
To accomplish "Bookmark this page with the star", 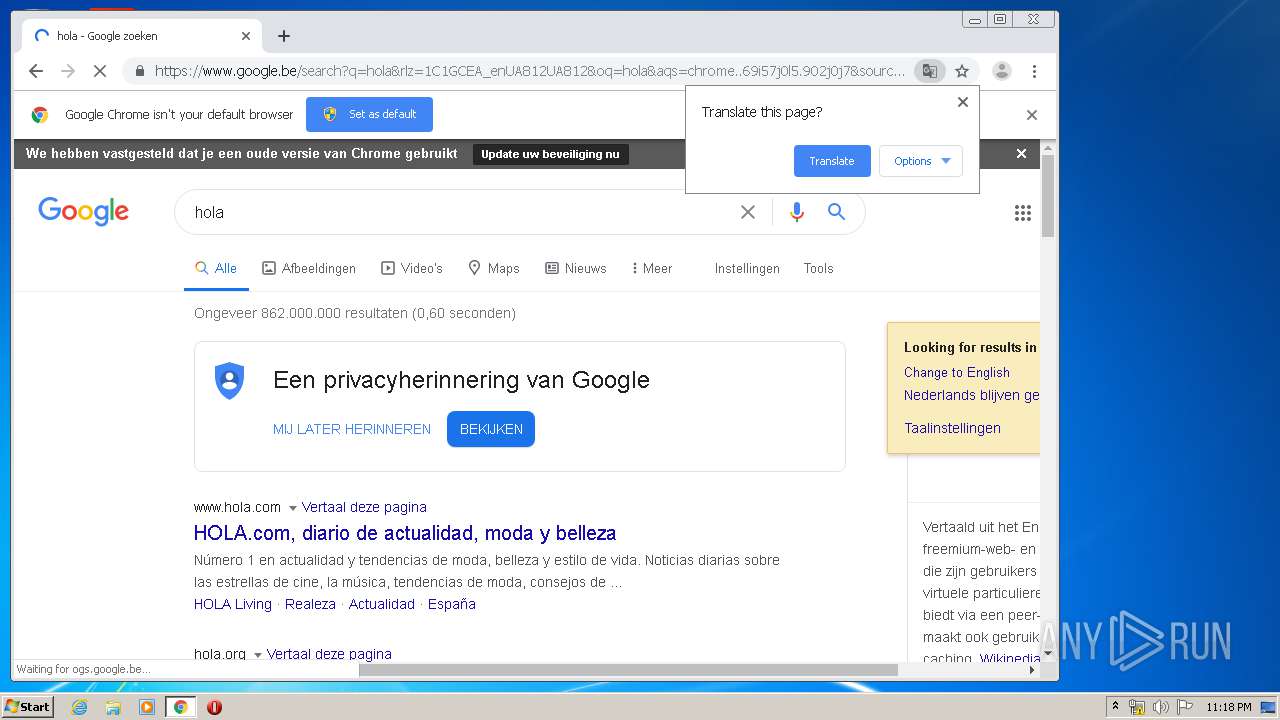I will (962, 71).
